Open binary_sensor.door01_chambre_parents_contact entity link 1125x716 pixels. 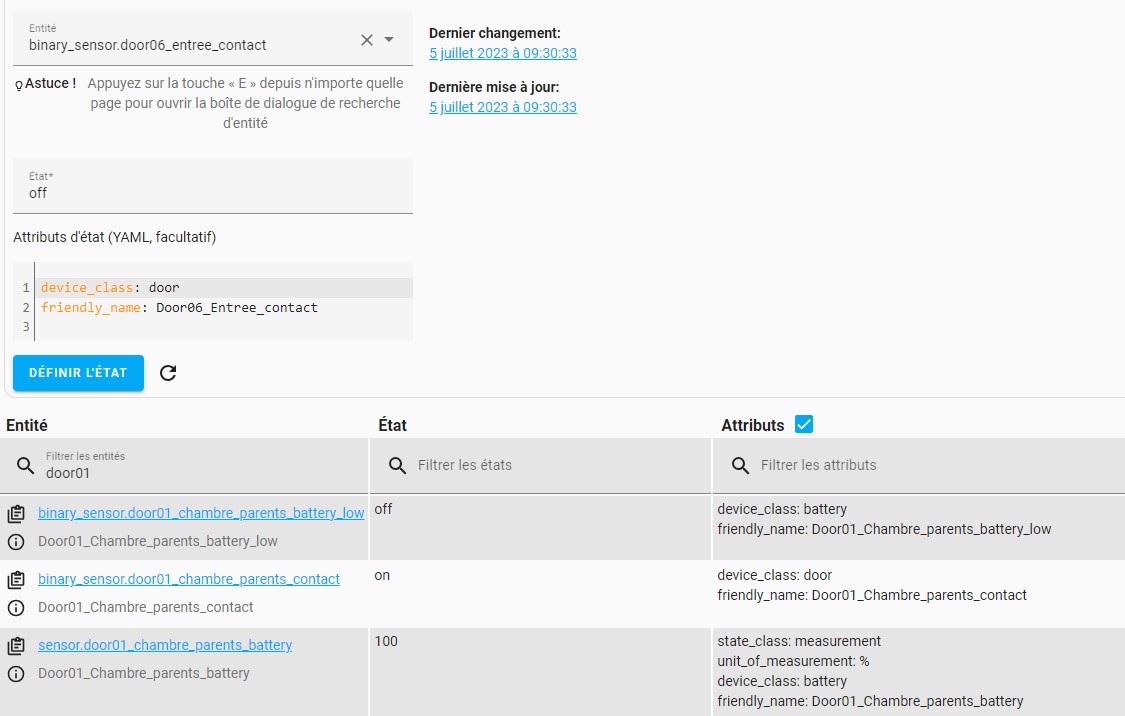point(189,578)
